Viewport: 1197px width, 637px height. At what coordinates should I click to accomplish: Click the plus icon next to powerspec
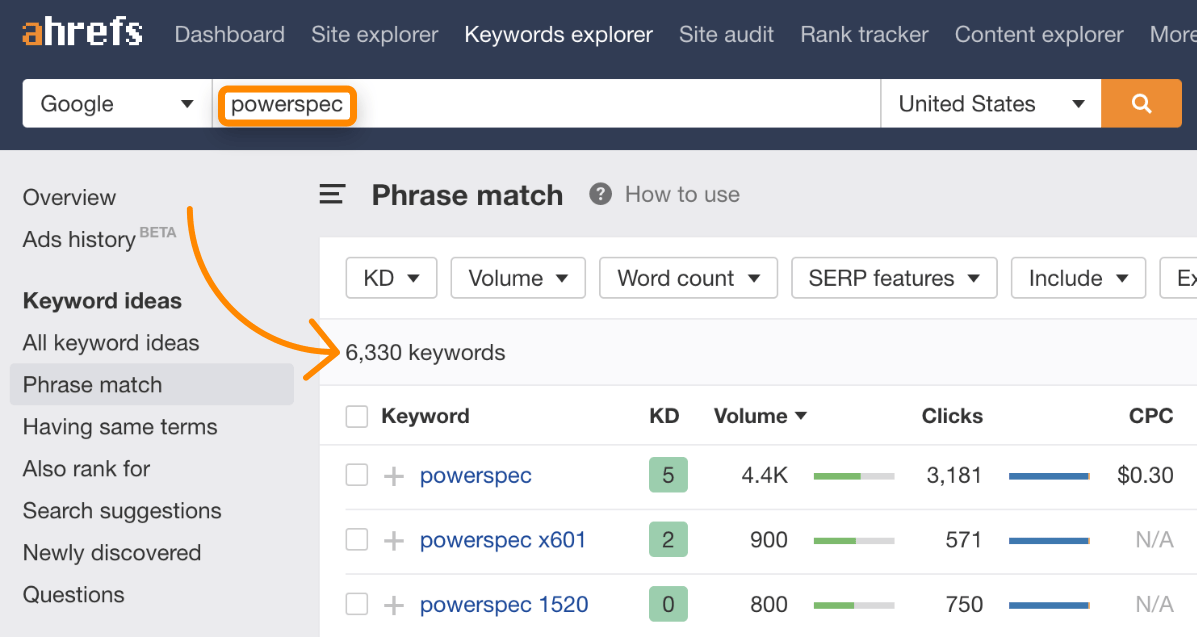(393, 476)
